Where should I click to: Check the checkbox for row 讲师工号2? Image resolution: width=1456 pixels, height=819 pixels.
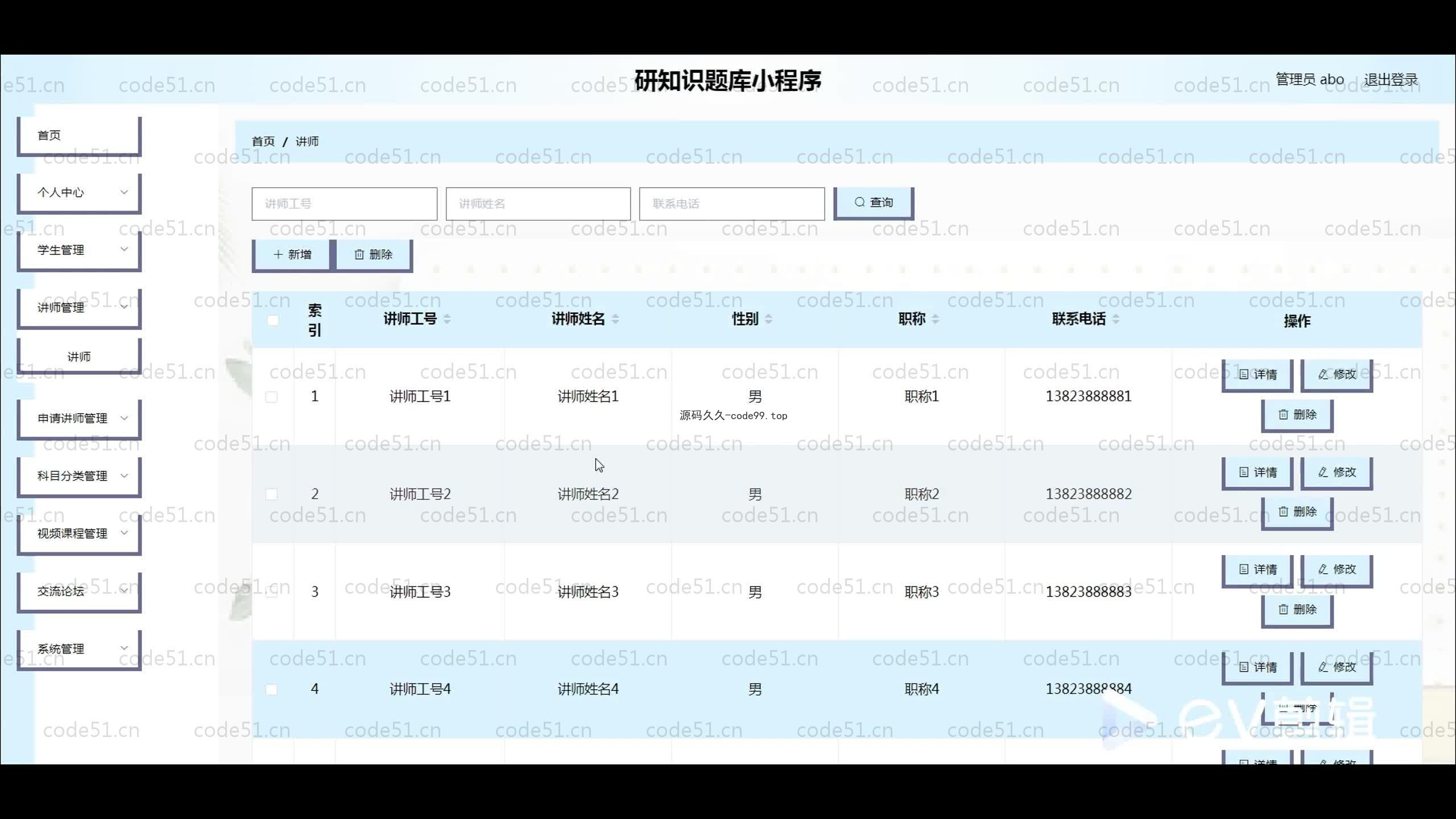[272, 494]
